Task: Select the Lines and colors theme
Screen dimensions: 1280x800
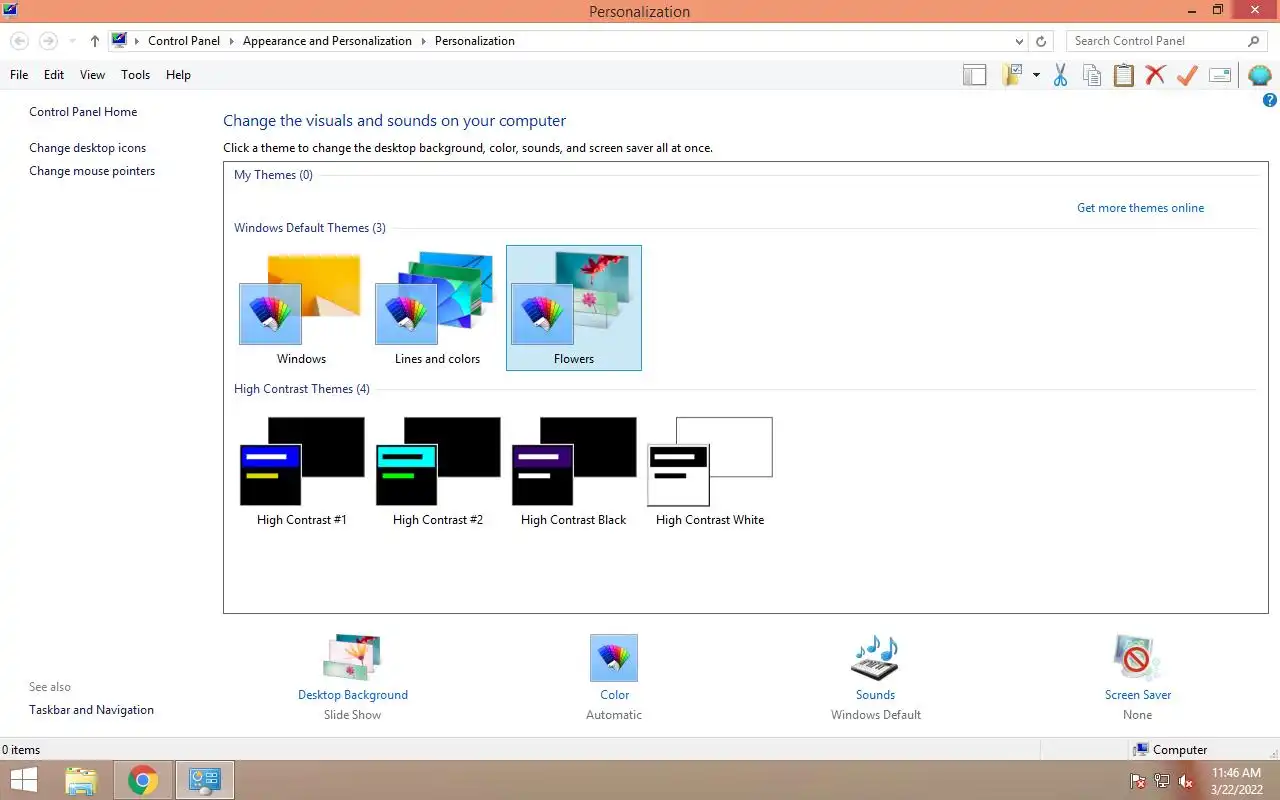Action: tap(437, 308)
